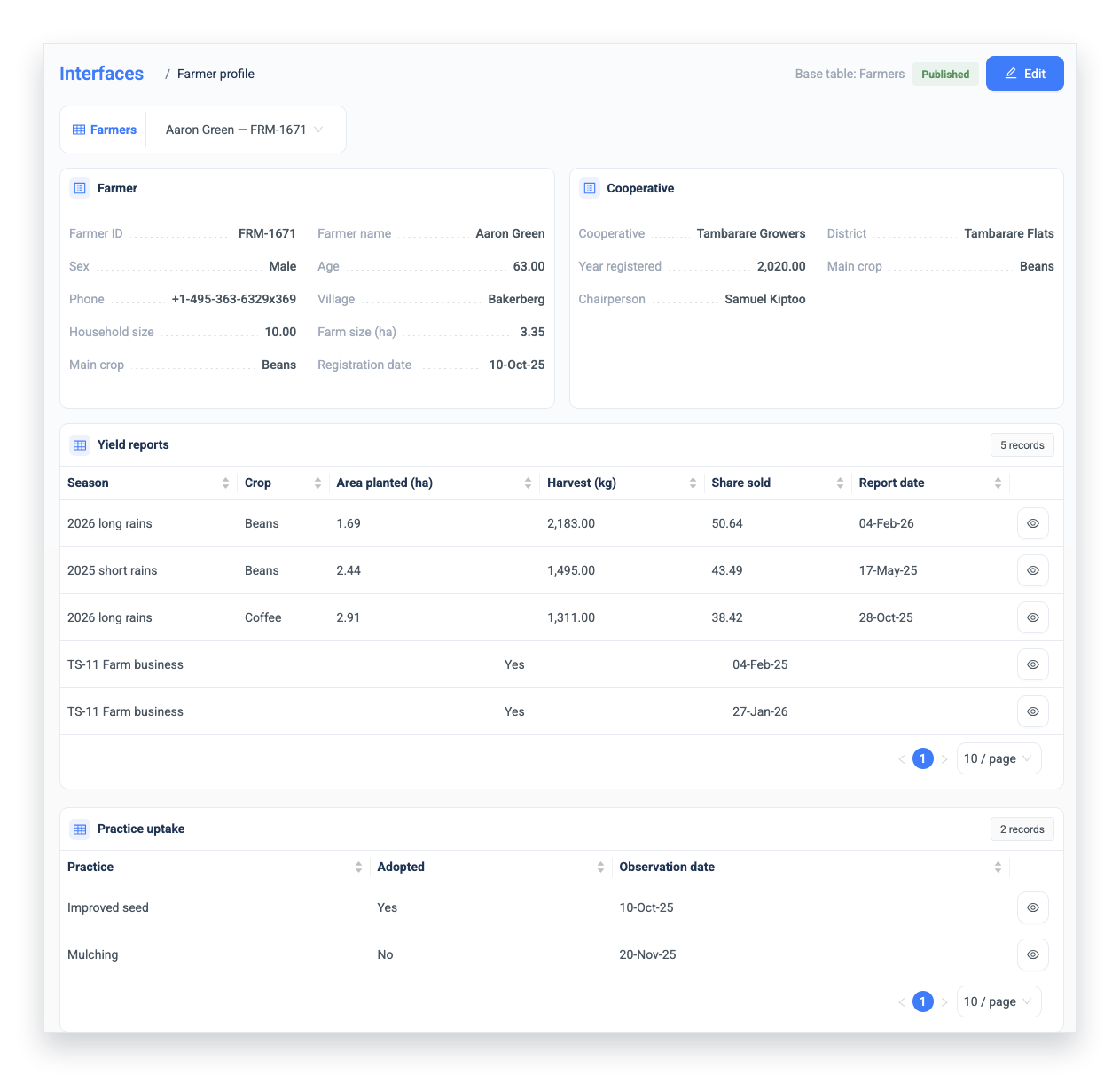Click the Published status badge
The width and height of the screenshot is (1120, 1076).
coord(945,75)
